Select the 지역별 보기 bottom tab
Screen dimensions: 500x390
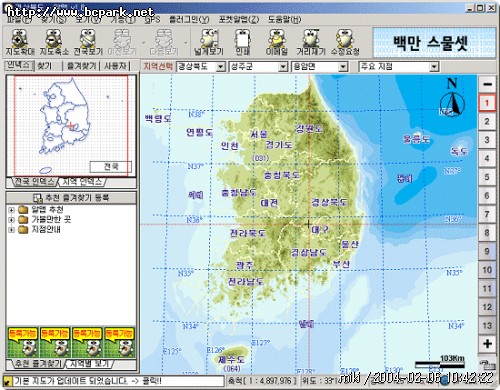[89, 364]
